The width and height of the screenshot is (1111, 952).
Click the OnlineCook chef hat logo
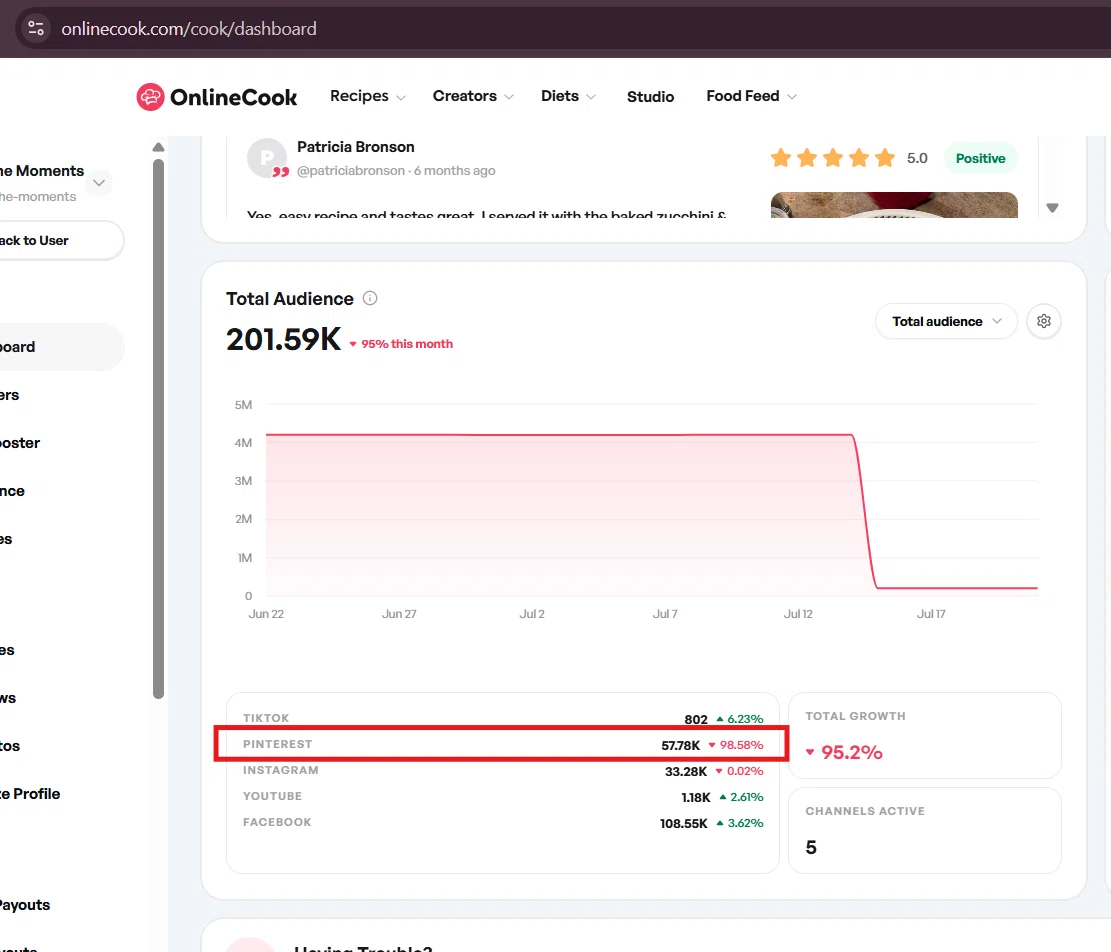(x=150, y=97)
